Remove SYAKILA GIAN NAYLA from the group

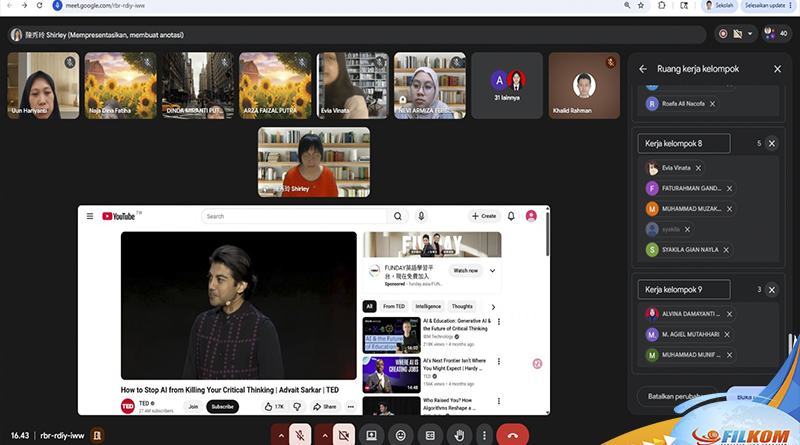click(x=726, y=250)
